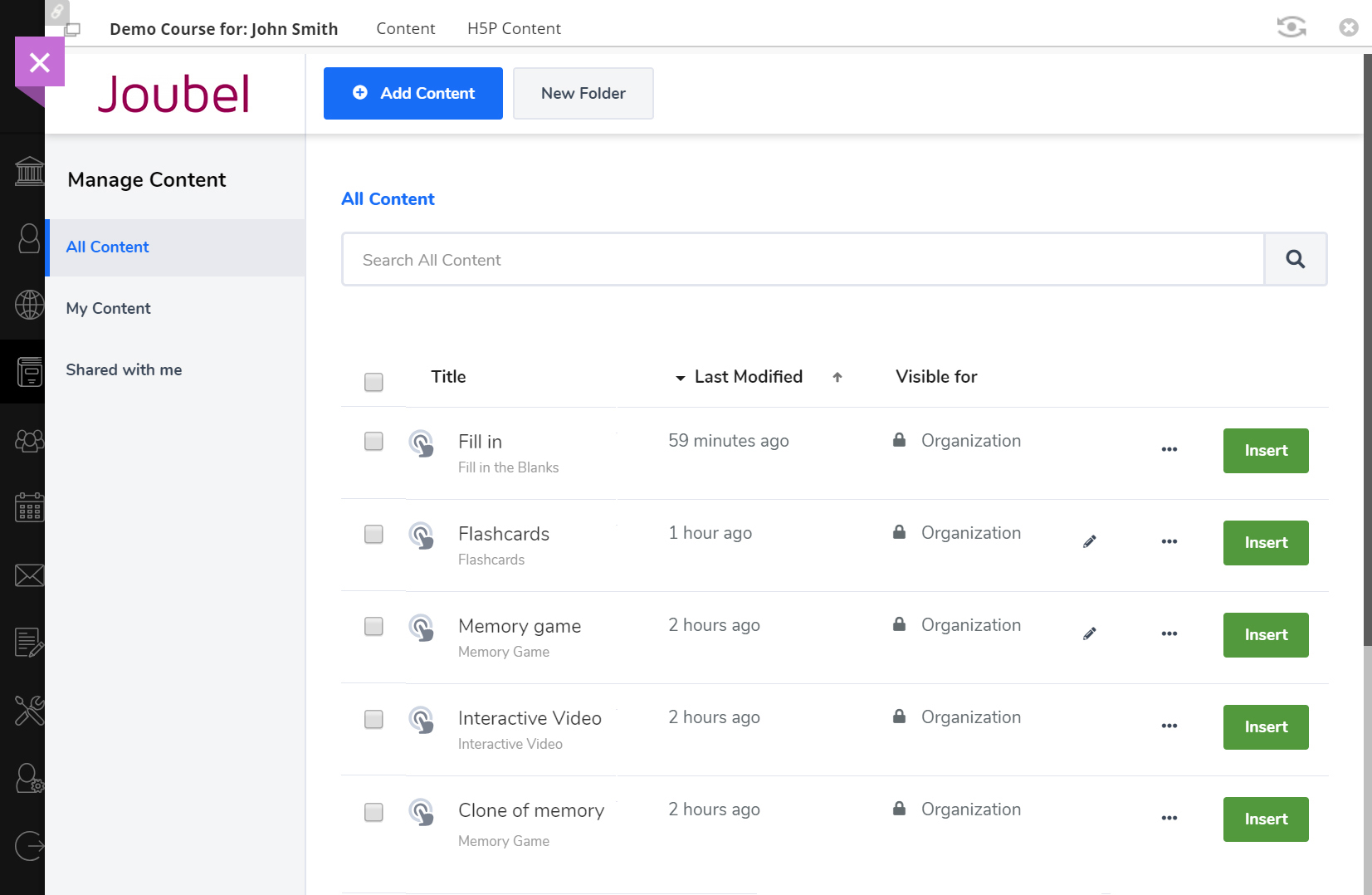
Task: Tick the checkbox for Fill in row
Action: pos(374,442)
